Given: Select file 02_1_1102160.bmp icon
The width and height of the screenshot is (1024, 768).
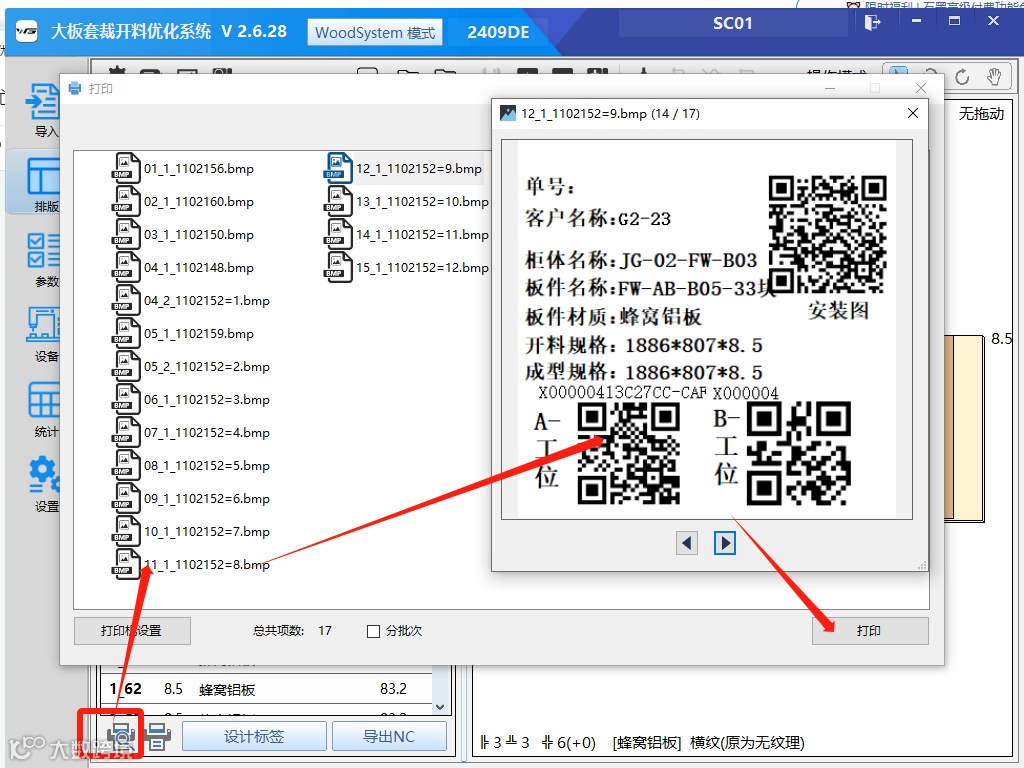Looking at the screenshot, I should click(126, 201).
